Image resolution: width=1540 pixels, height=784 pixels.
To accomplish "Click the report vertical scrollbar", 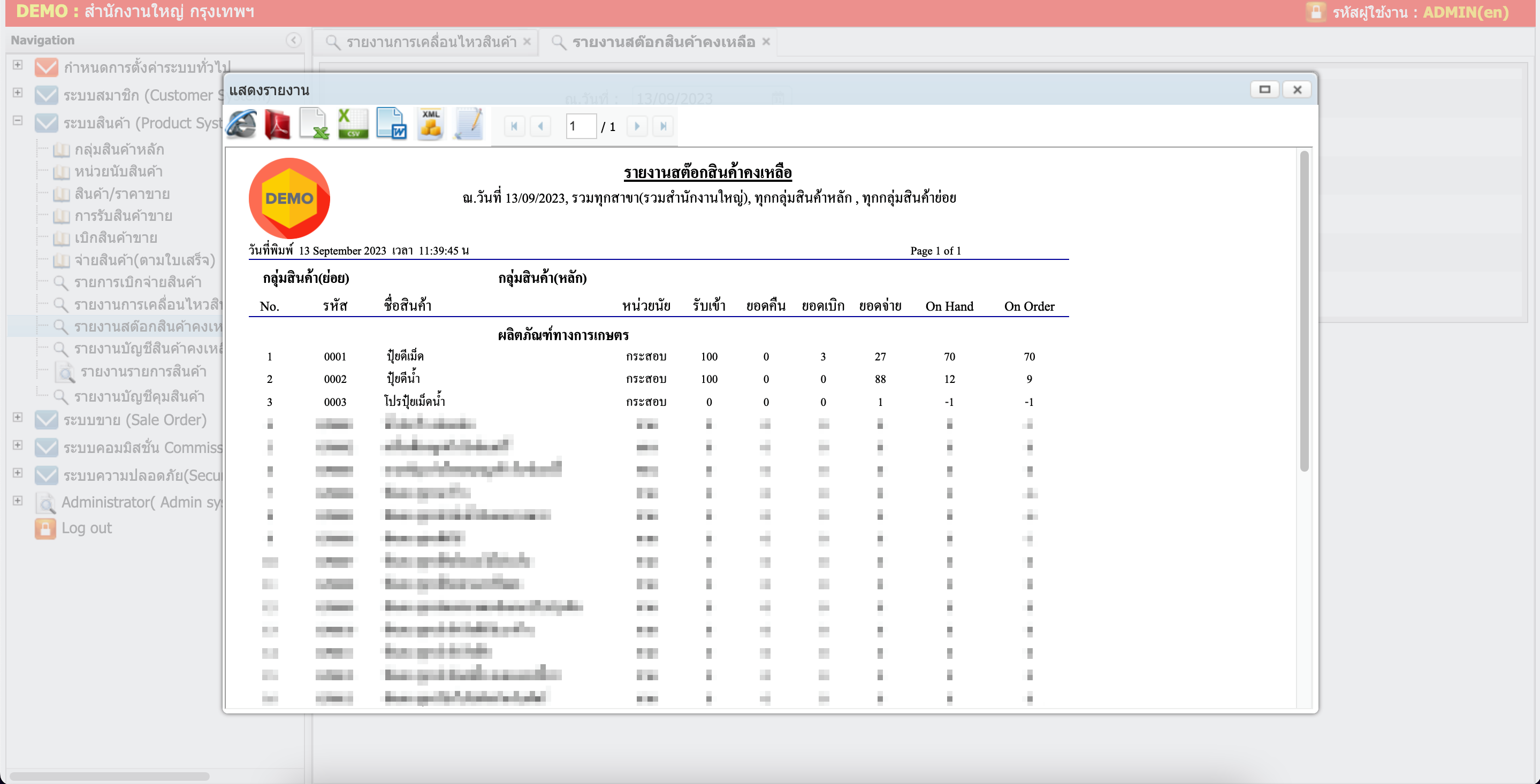I will click(x=1304, y=311).
